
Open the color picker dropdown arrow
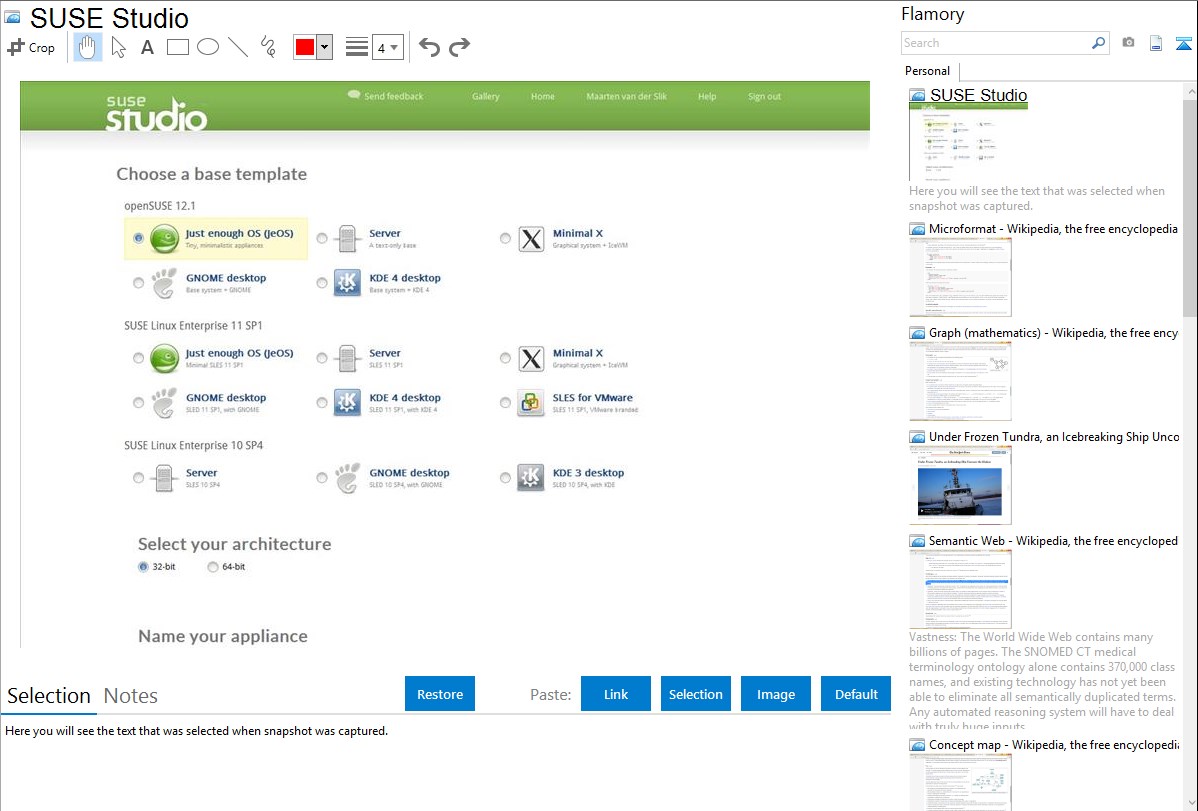click(325, 47)
